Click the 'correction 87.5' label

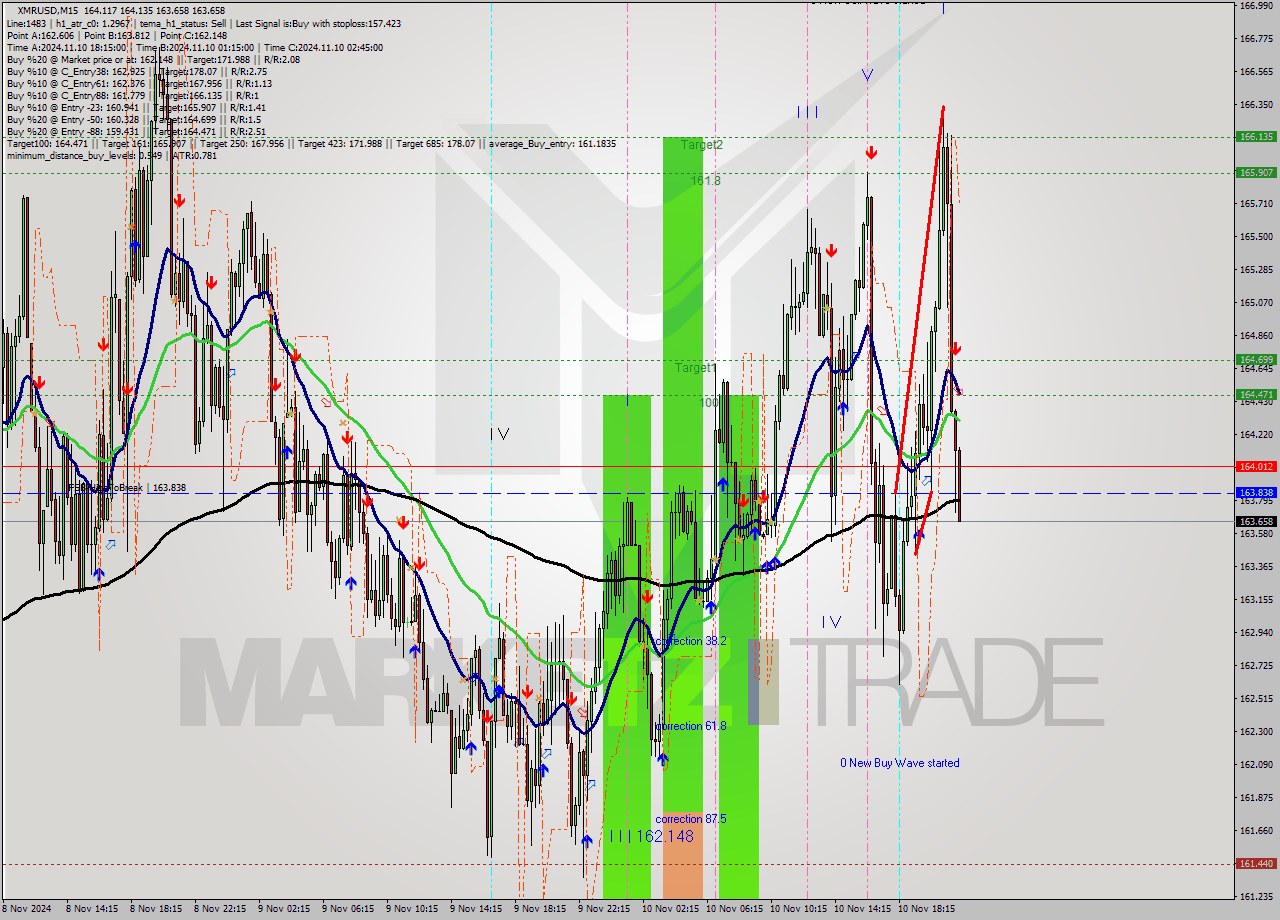691,819
